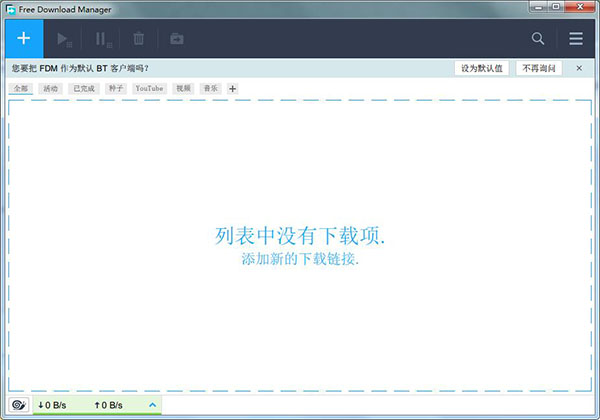Show the 种子 filter tab

(x=117, y=89)
